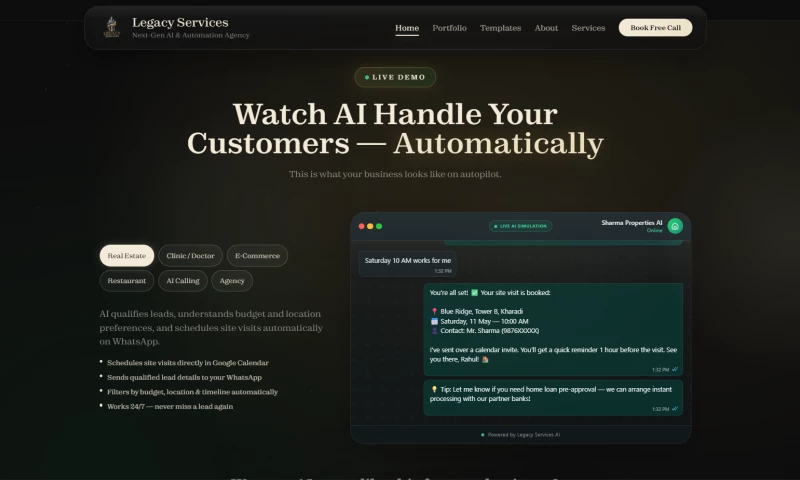Click the Legacy Services brand title

click(x=180, y=22)
